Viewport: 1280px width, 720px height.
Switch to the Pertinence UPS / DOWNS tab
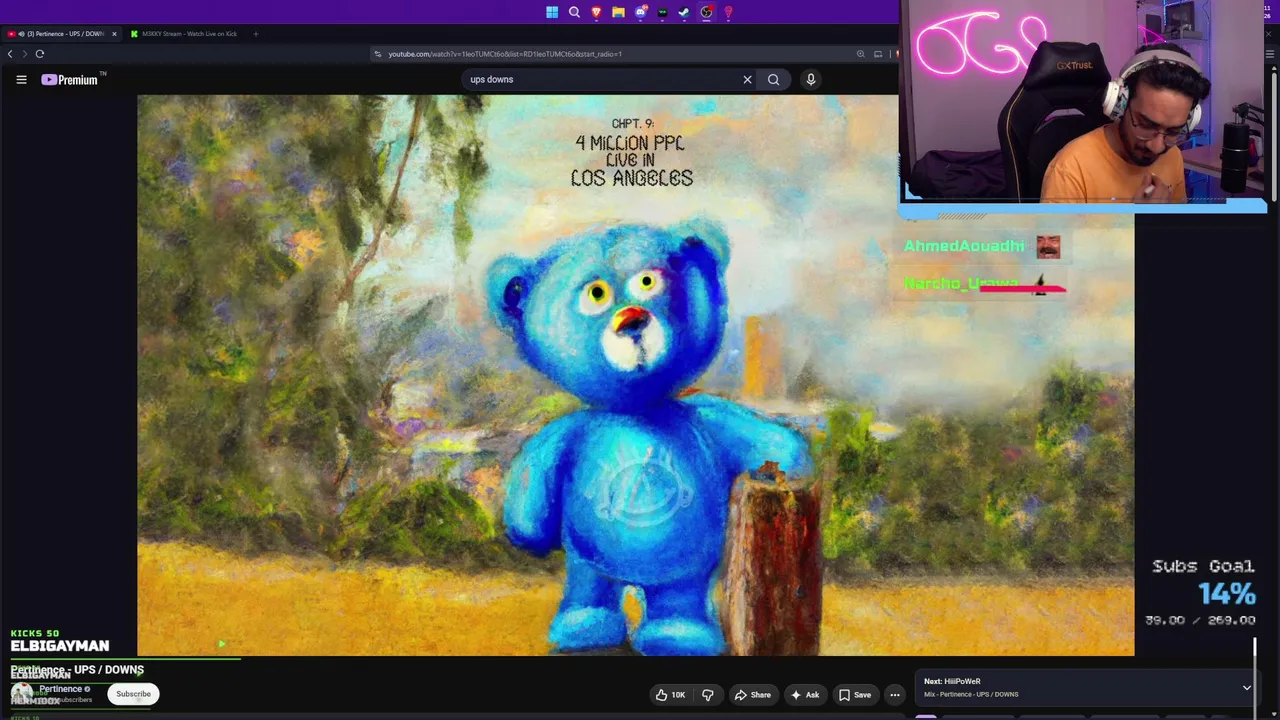coord(62,34)
